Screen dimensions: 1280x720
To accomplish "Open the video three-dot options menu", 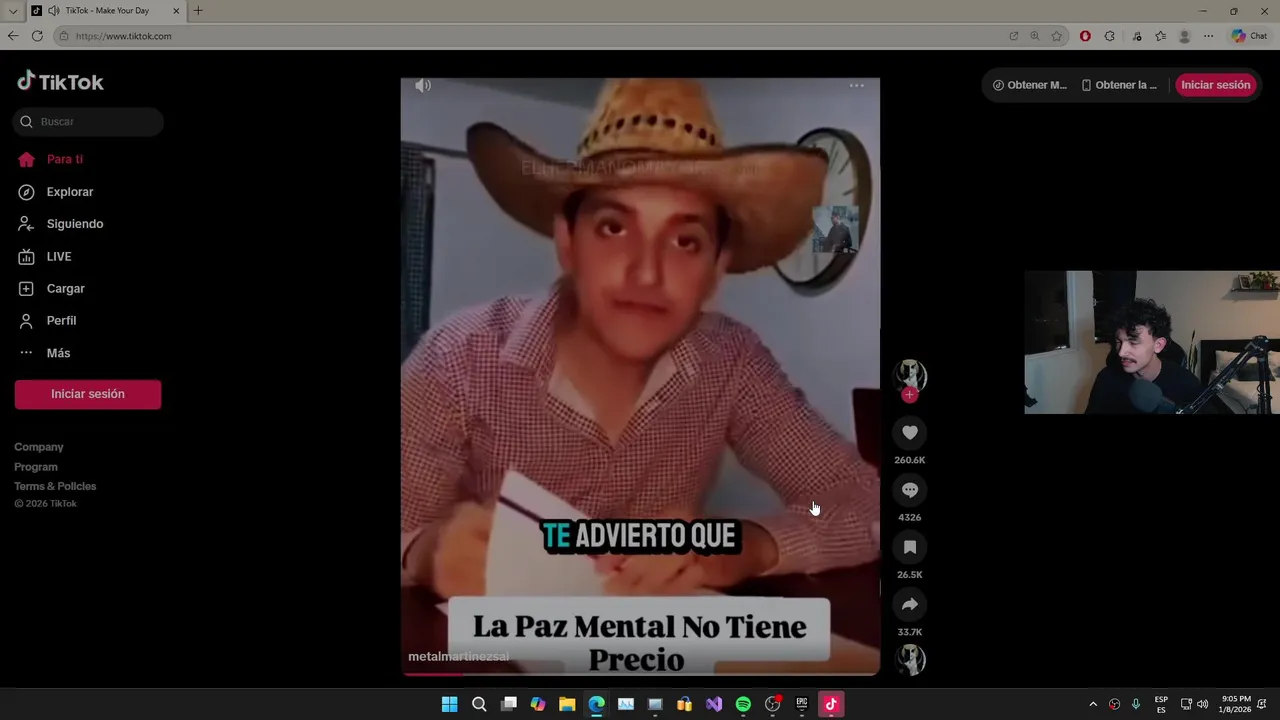I will pos(857,86).
